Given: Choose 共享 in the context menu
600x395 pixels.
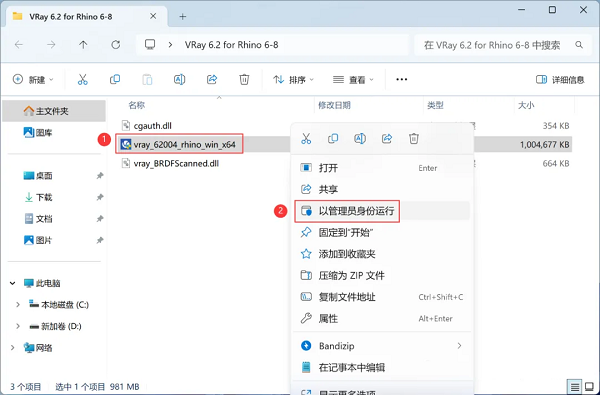Looking at the screenshot, I should (382, 189).
